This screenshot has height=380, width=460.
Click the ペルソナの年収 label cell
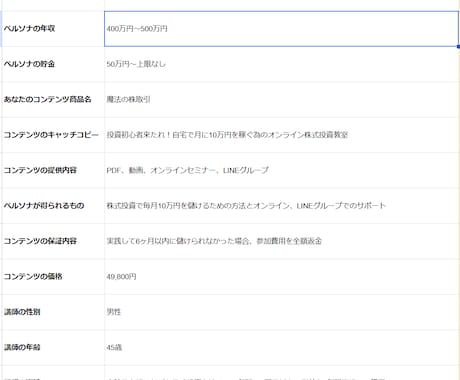(x=53, y=29)
